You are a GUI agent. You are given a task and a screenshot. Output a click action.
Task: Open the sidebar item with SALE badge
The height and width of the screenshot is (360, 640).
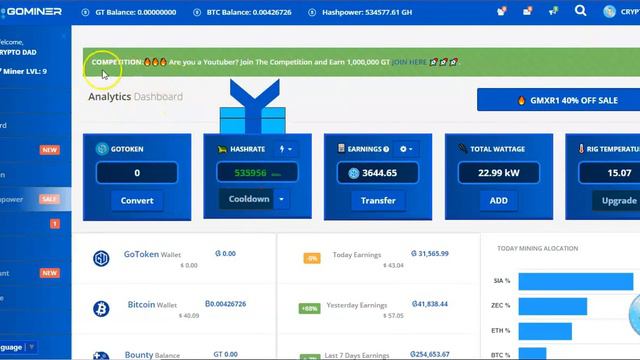point(36,199)
